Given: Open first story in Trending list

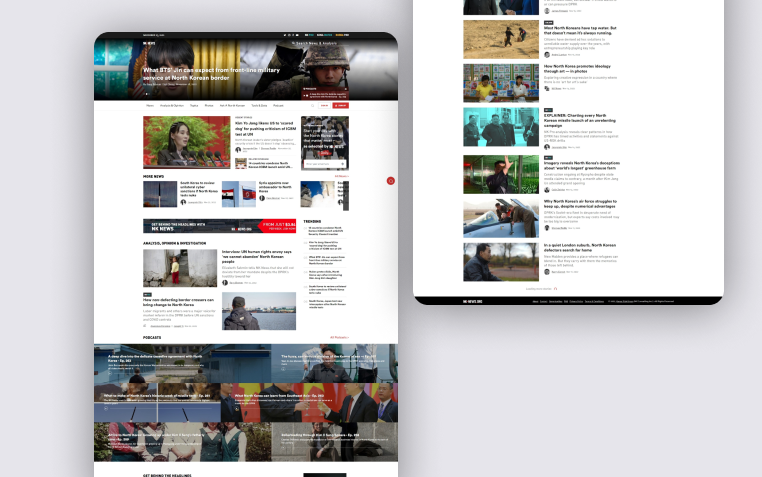Looking at the screenshot, I should point(325,231).
